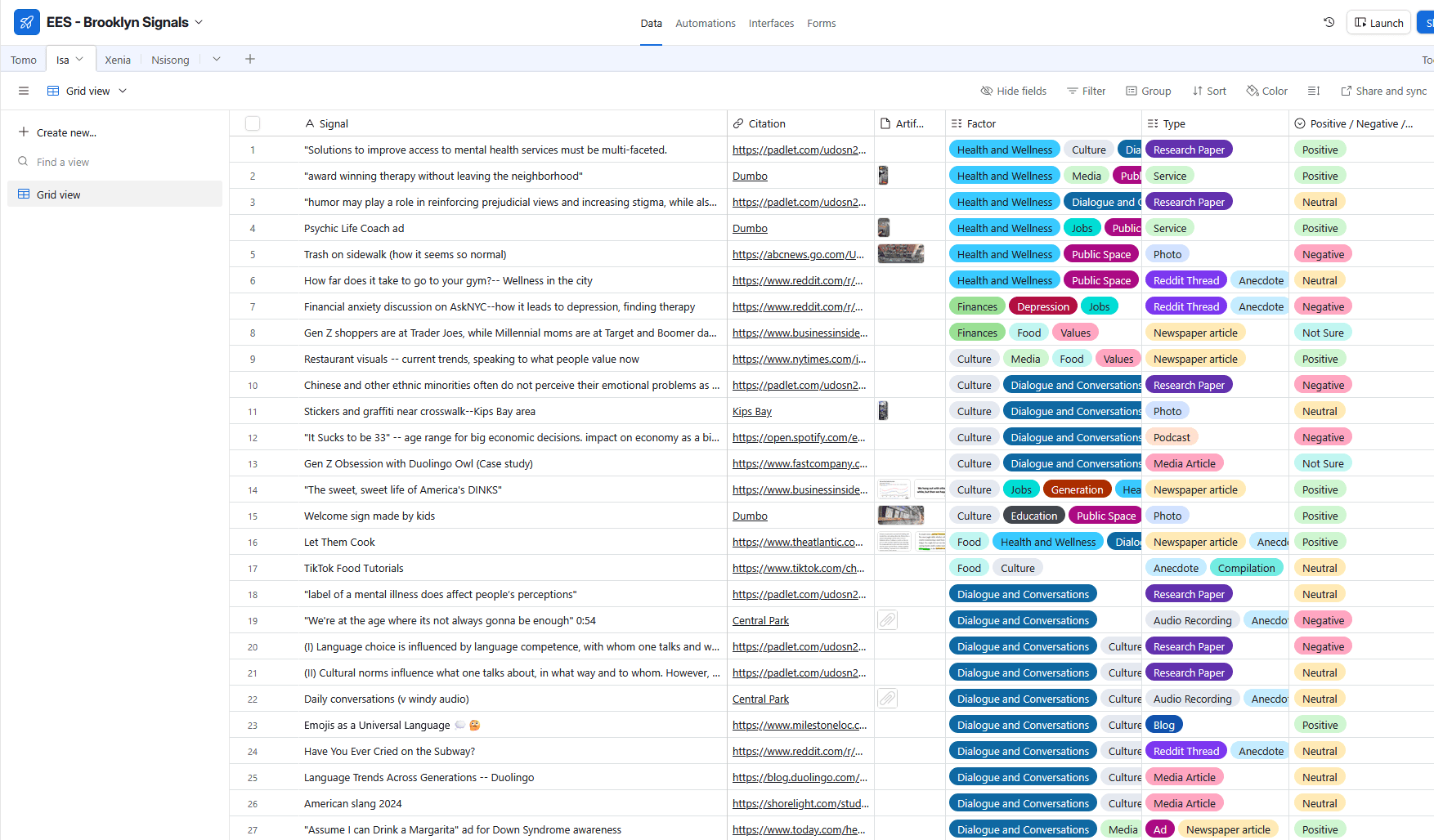Select "American slang 2024" signal cell

513,803
